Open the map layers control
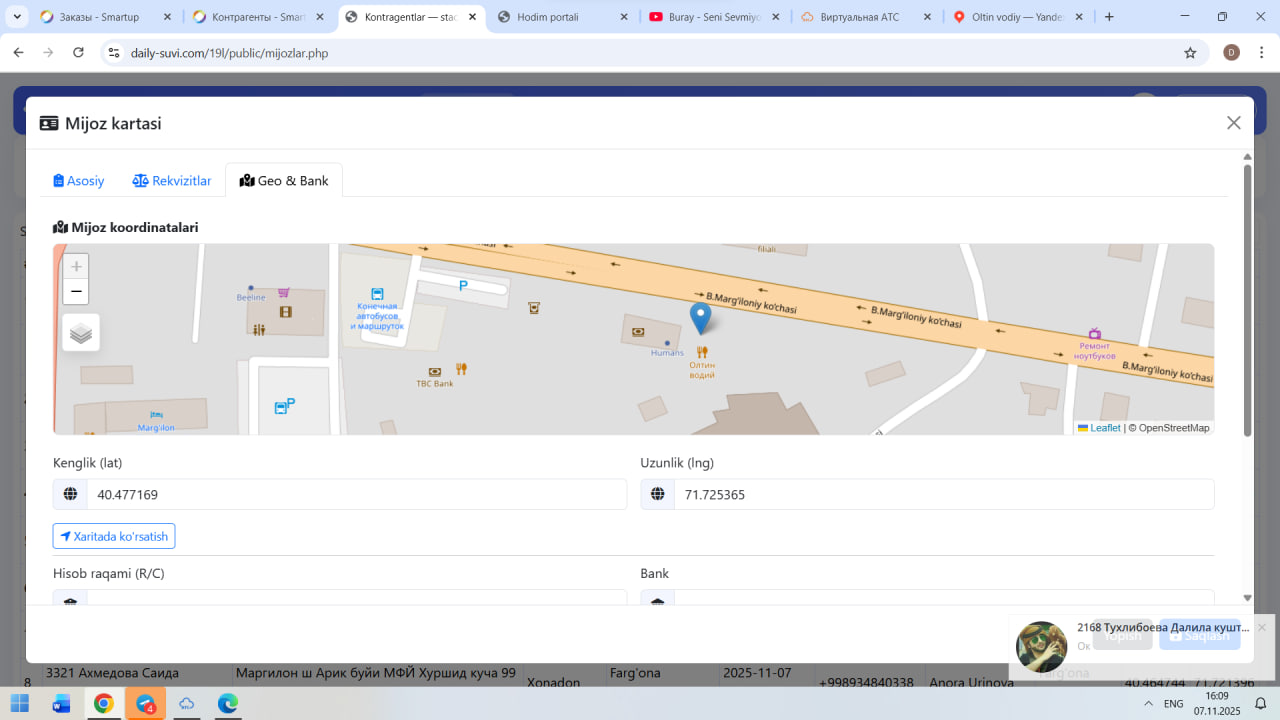1280x720 pixels. pyautogui.click(x=81, y=333)
